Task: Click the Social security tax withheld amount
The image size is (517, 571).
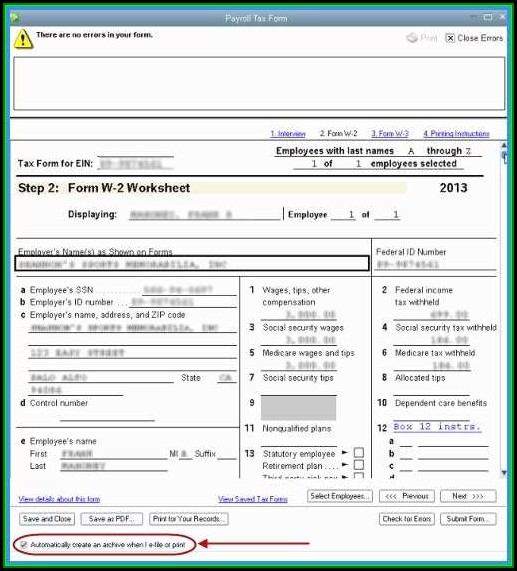Action: [431, 340]
